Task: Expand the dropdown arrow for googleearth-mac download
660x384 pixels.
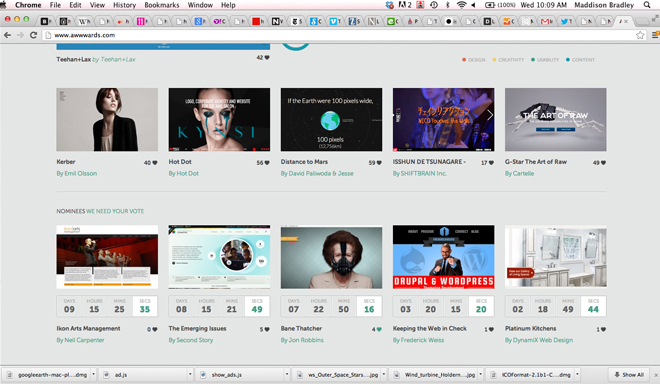Action: [93, 374]
